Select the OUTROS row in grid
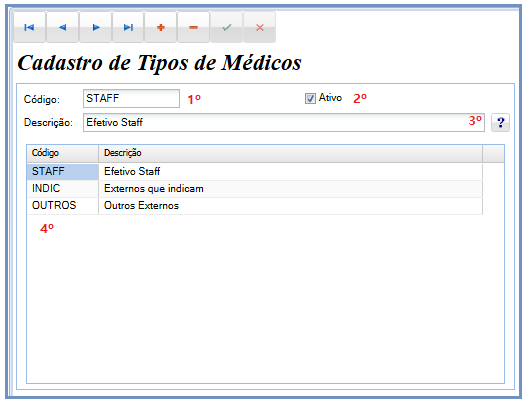The width and height of the screenshot is (526, 404). coord(255,206)
